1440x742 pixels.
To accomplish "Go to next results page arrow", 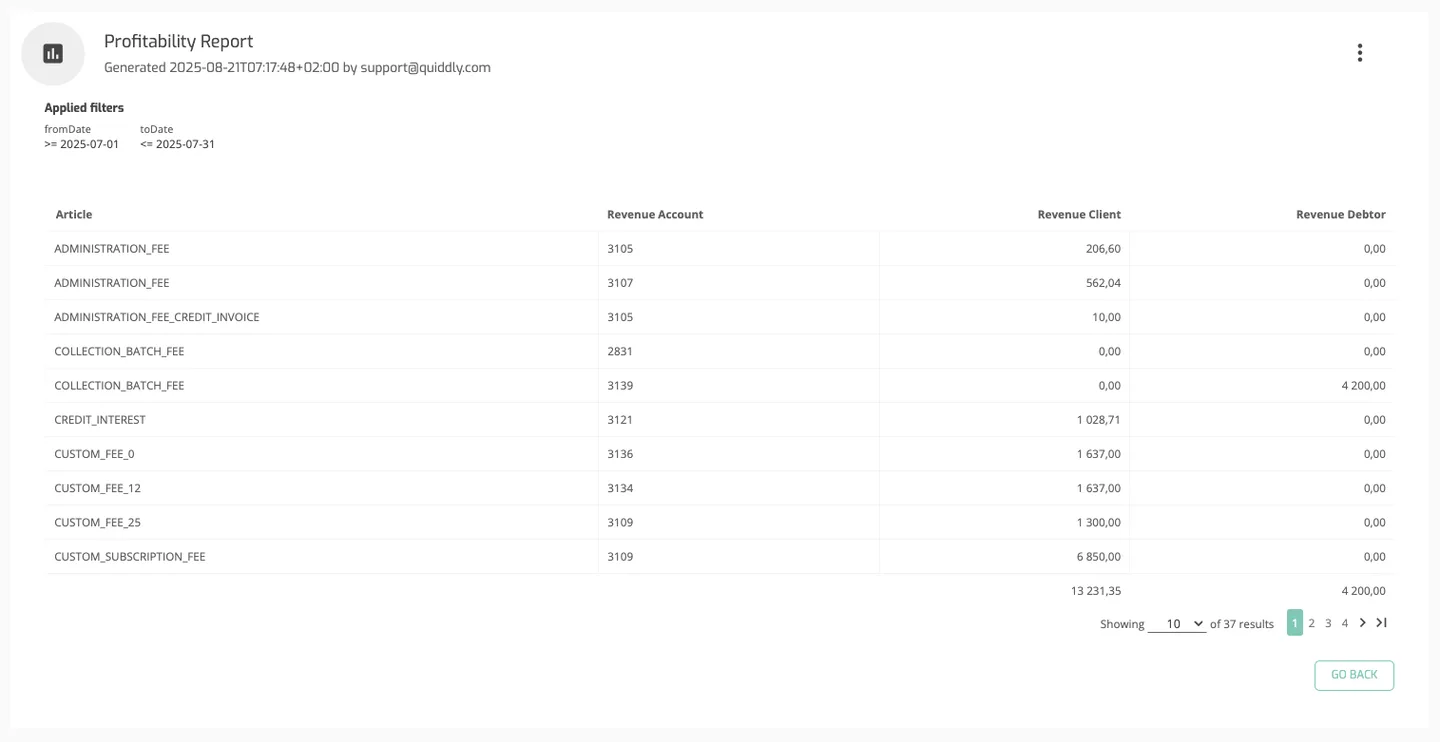I will pyautogui.click(x=1362, y=623).
